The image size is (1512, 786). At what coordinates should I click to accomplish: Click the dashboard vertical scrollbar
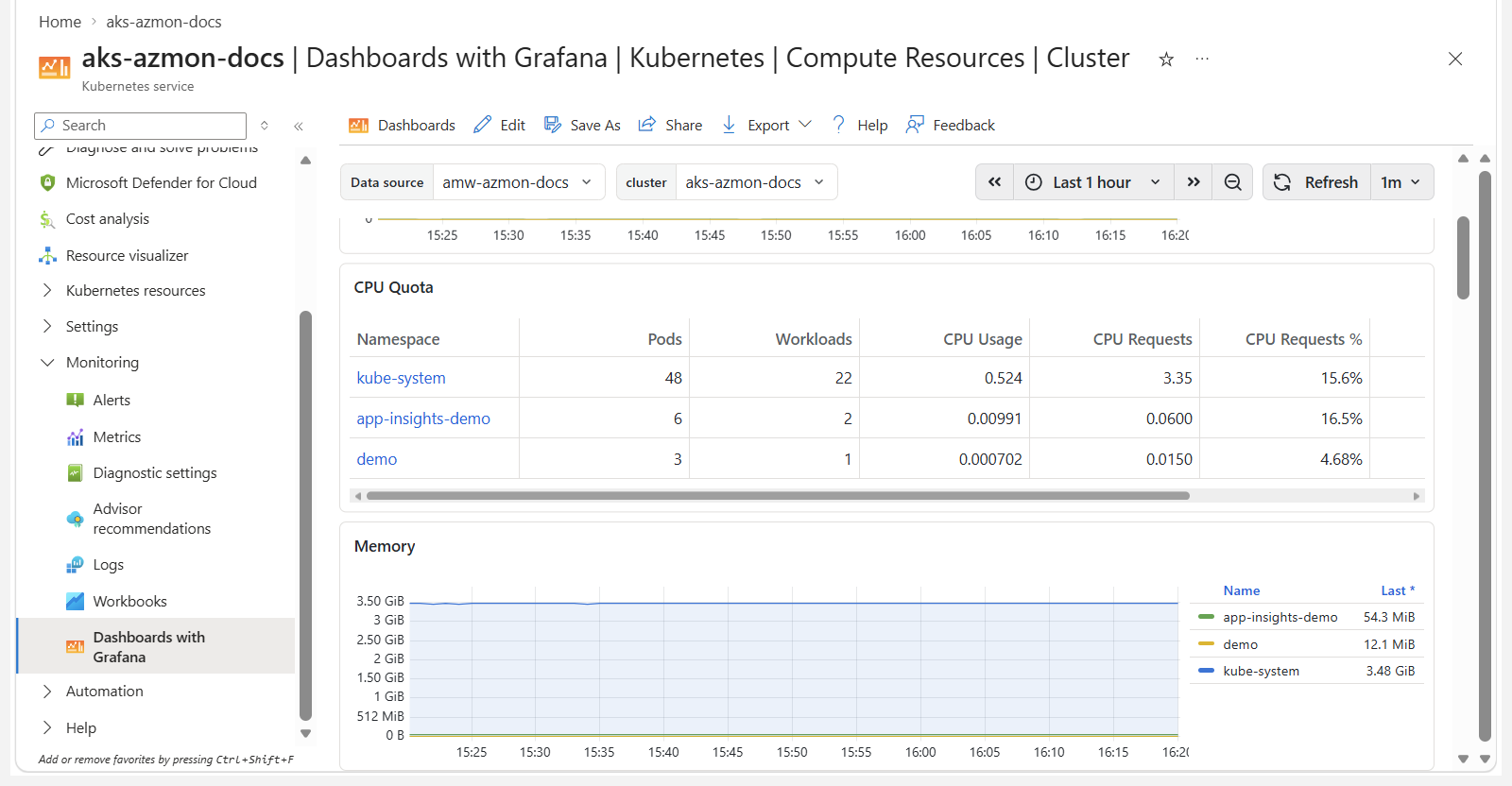point(1463,258)
